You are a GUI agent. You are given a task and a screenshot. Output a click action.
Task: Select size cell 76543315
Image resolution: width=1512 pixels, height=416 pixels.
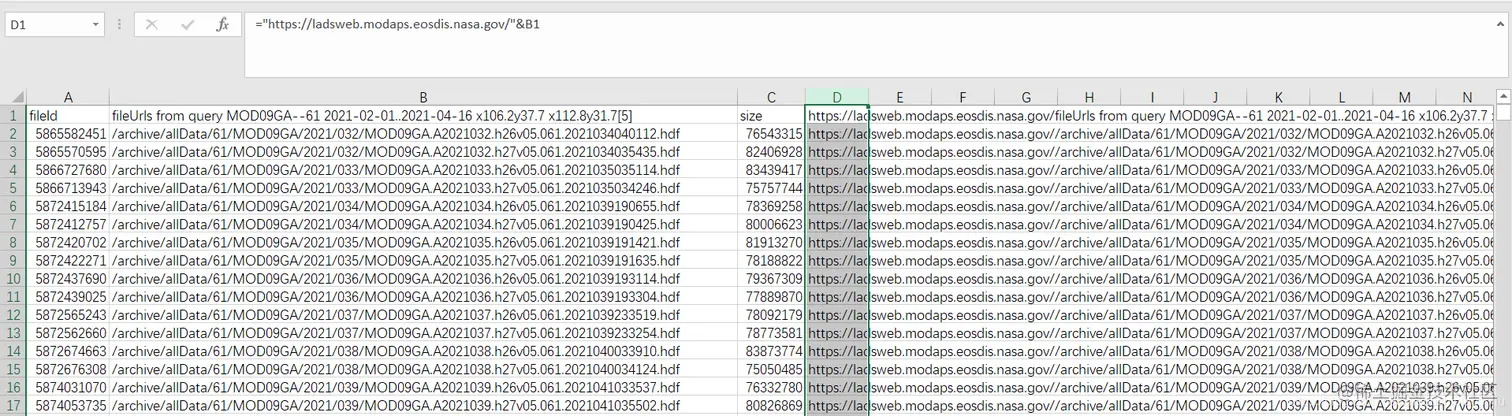coord(771,133)
